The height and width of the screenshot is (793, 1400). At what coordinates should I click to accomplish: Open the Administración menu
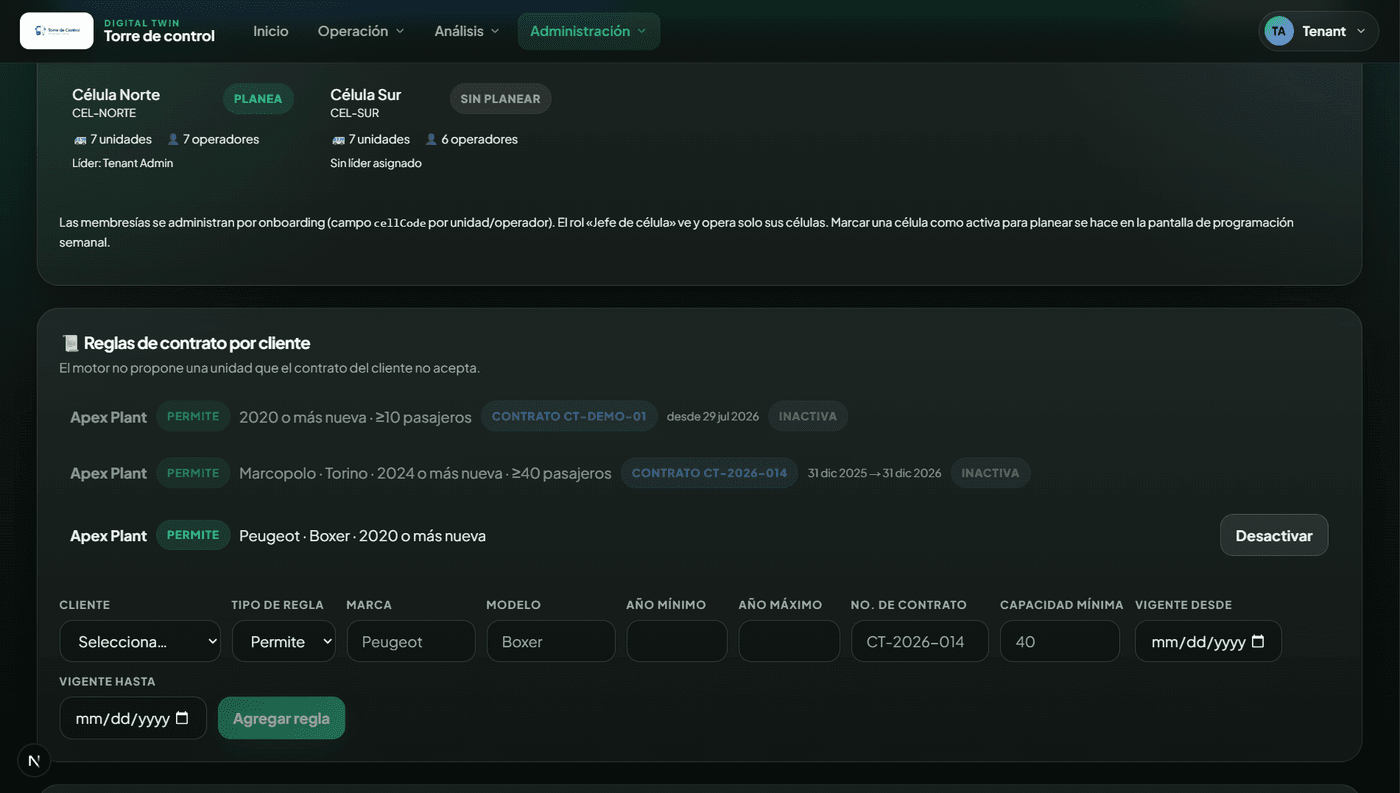coord(588,31)
